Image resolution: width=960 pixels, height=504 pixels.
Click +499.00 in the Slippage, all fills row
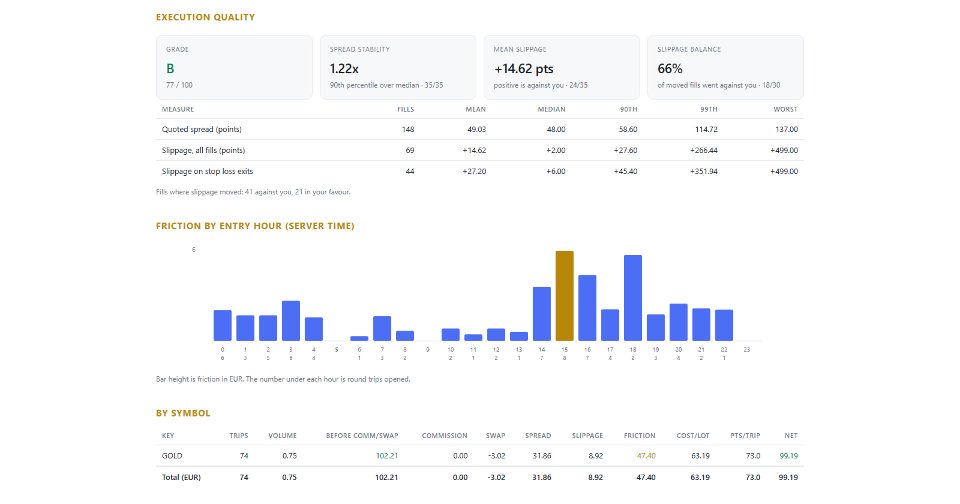pyautogui.click(x=784, y=150)
